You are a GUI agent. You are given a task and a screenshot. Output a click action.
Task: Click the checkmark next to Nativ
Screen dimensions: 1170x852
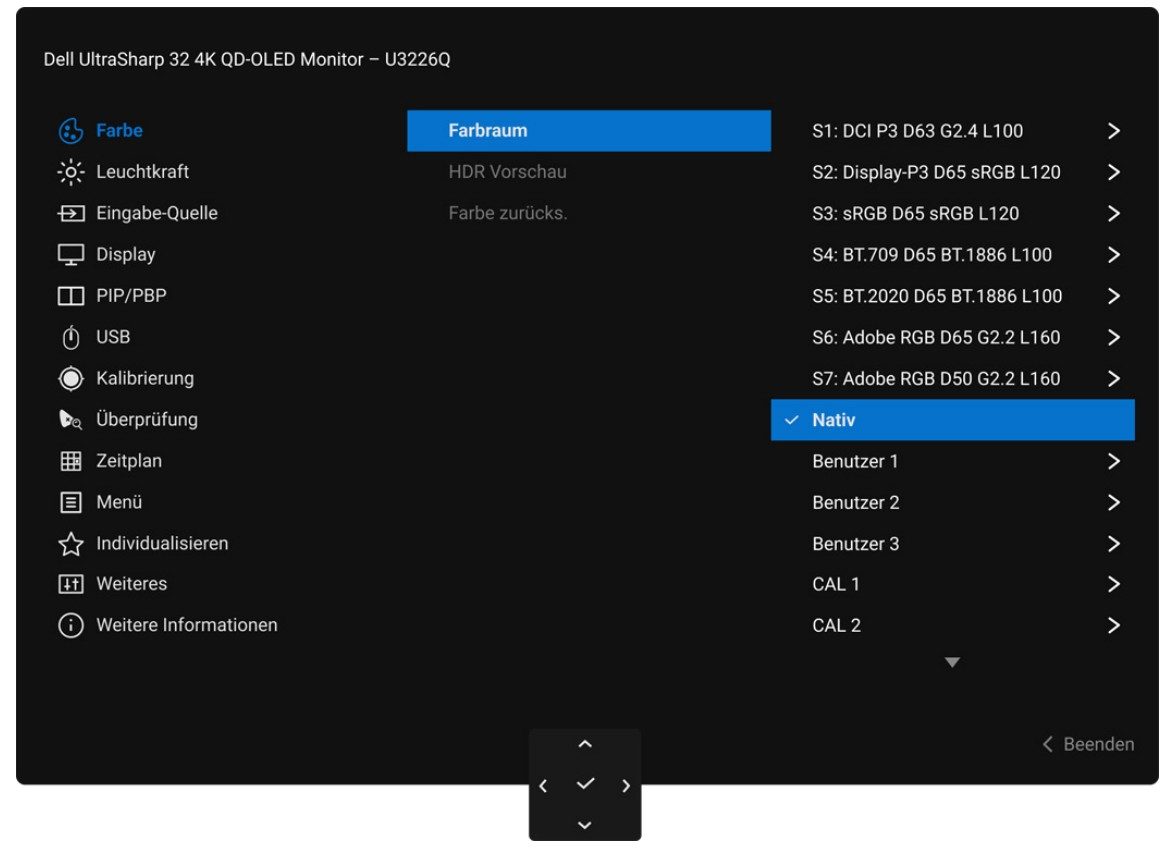pos(792,420)
